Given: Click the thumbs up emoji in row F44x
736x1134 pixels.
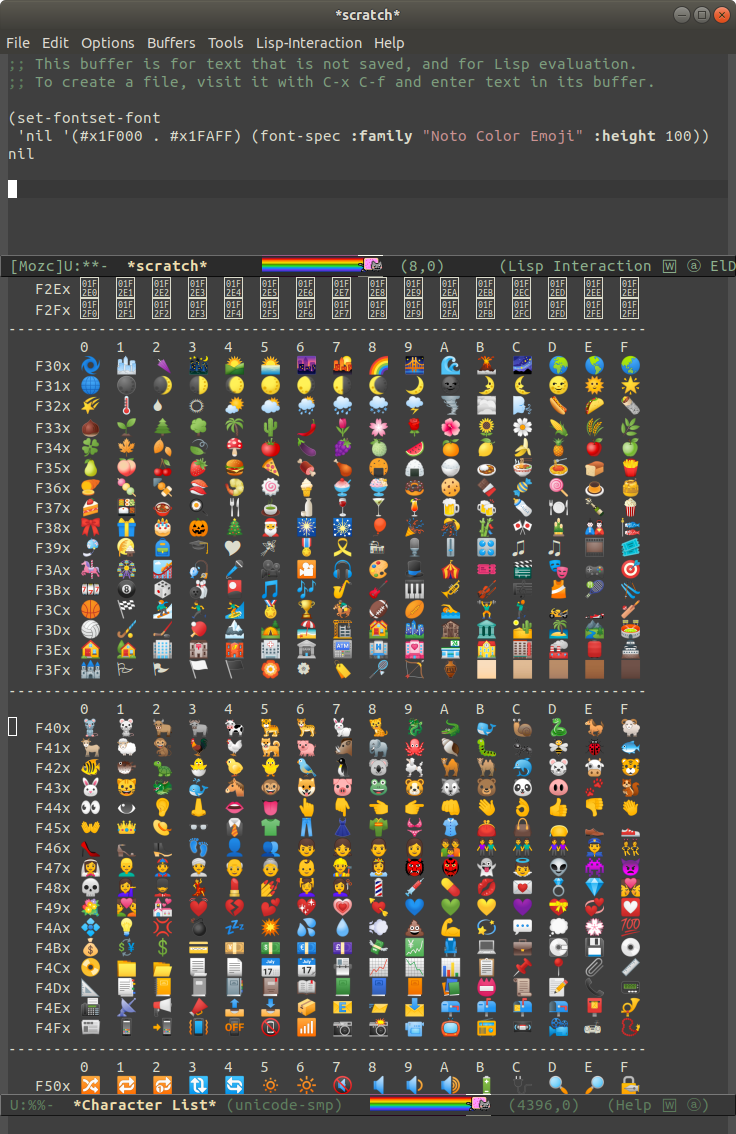Looking at the screenshot, I should pos(558,808).
